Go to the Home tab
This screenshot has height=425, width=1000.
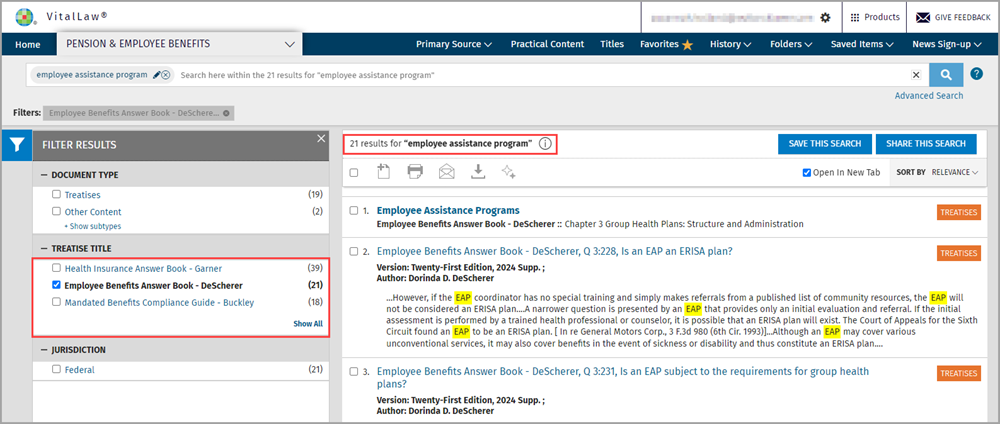point(27,45)
